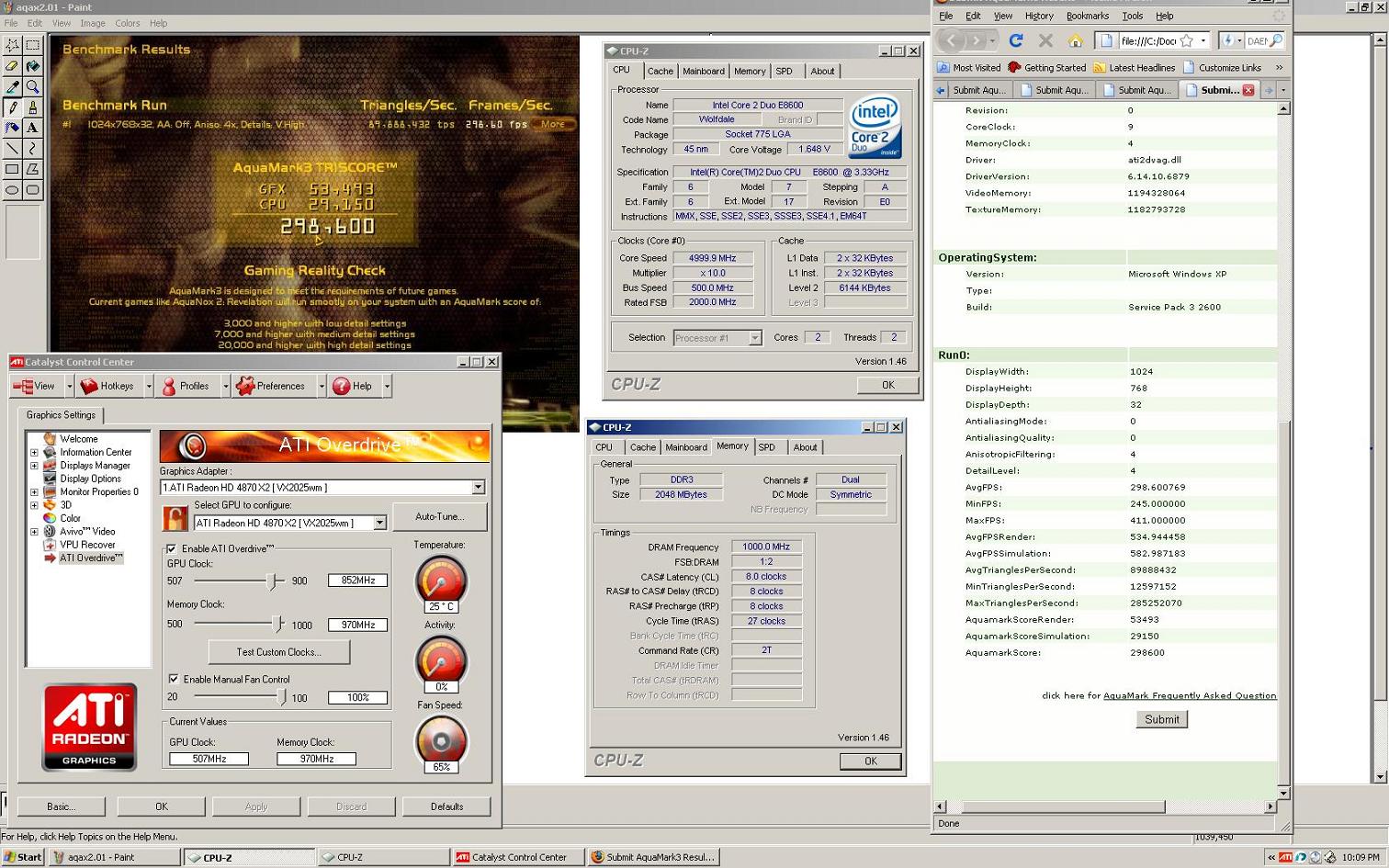Pick the Fill With Color bucket tool
The image size is (1389, 868).
[x=33, y=66]
